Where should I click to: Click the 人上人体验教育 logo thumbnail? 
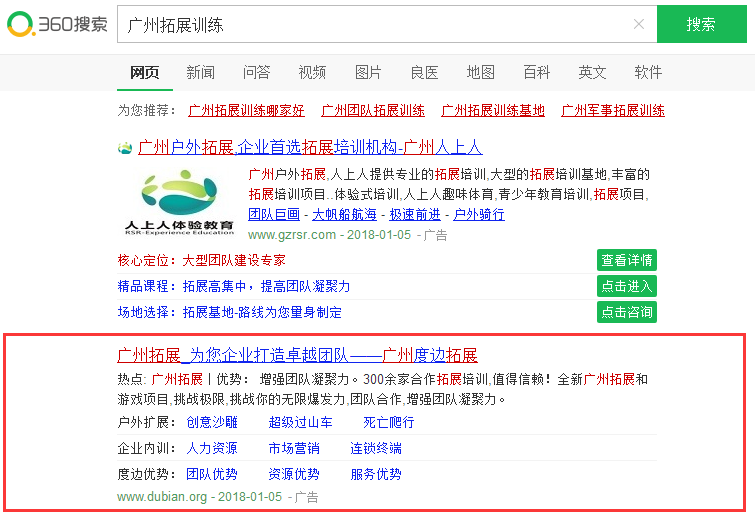pyautogui.click(x=179, y=202)
